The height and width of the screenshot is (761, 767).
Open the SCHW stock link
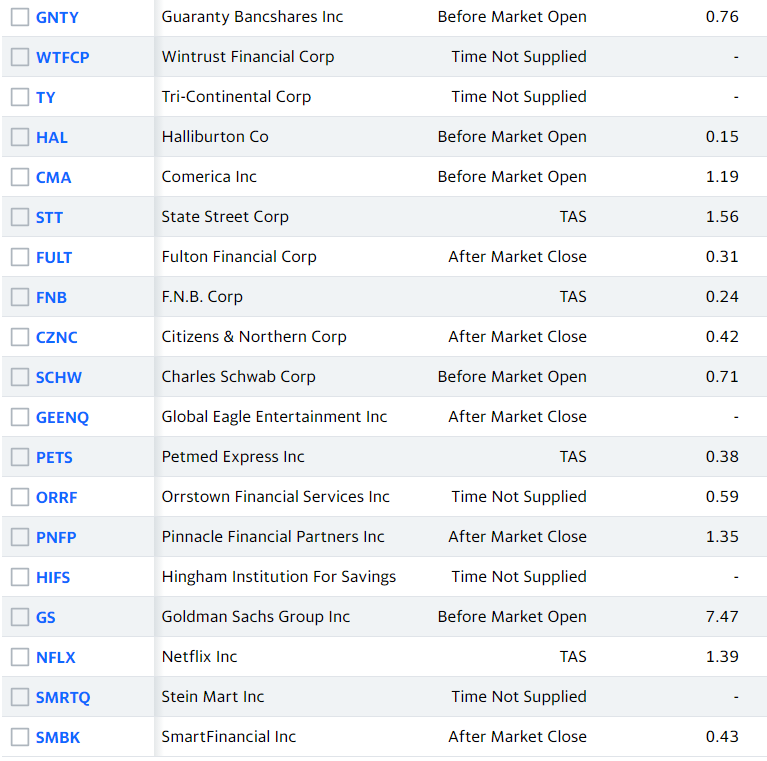[59, 378]
